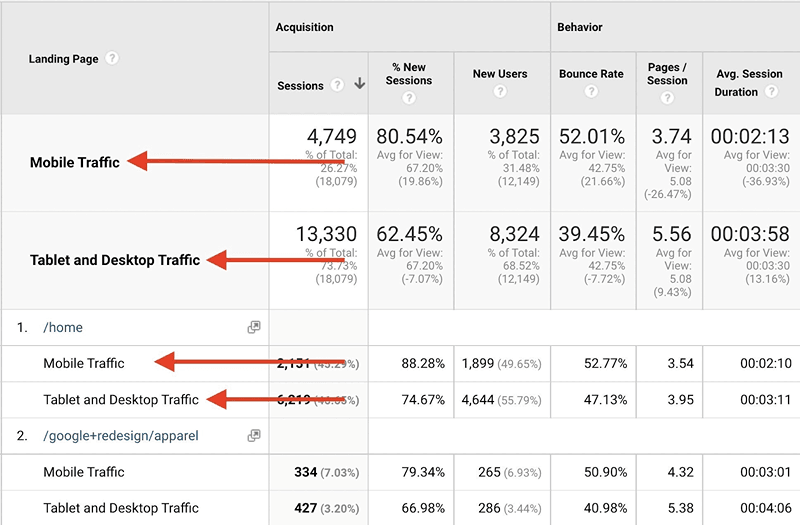This screenshot has width=800, height=525.
Task: Click the descending sort arrow next to Sessions
Action: pyautogui.click(x=359, y=86)
